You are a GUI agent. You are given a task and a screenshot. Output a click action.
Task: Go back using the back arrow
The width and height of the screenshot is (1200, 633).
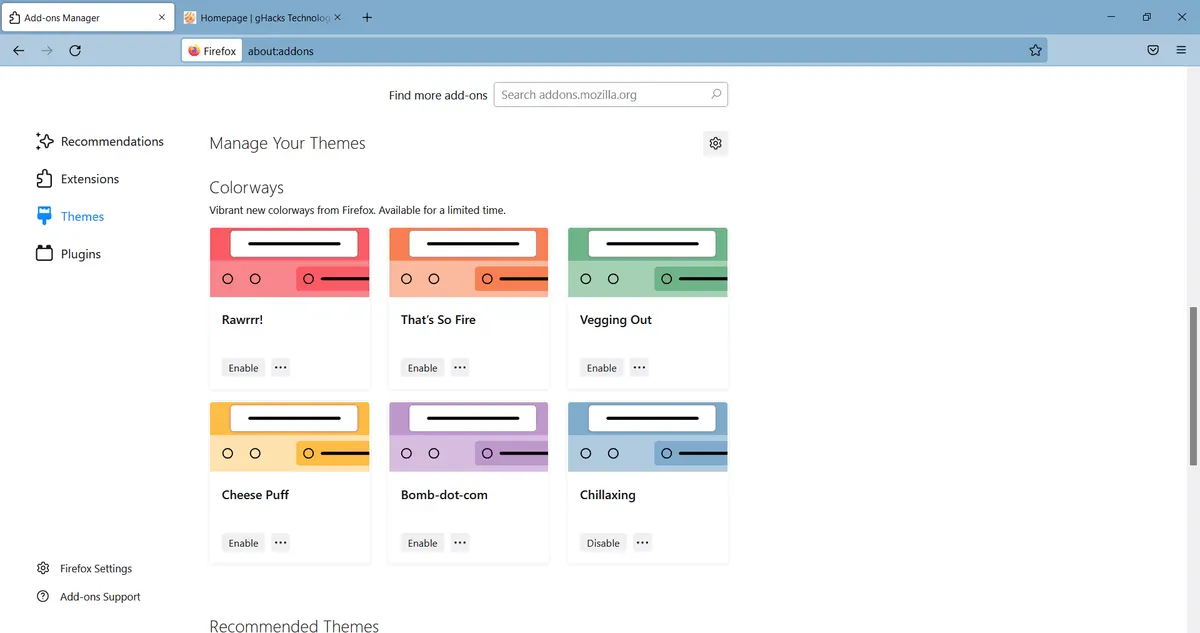pos(19,50)
